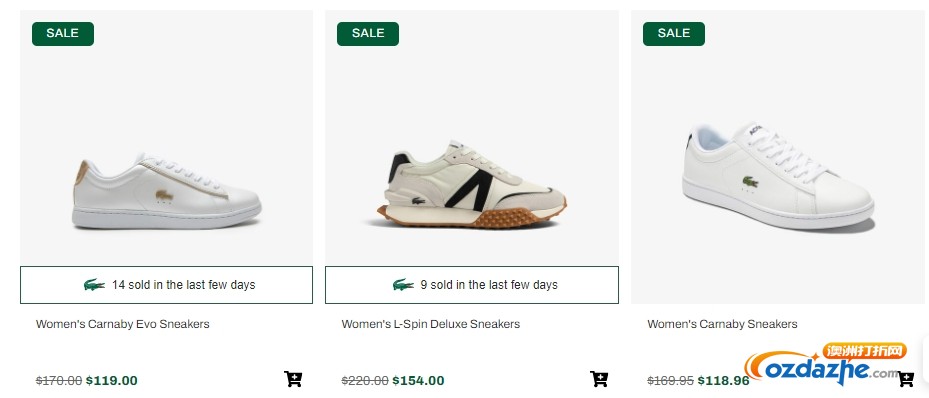Click SALE badge on Women's Carnaby Sneakers
The image size is (929, 398).
(x=674, y=34)
